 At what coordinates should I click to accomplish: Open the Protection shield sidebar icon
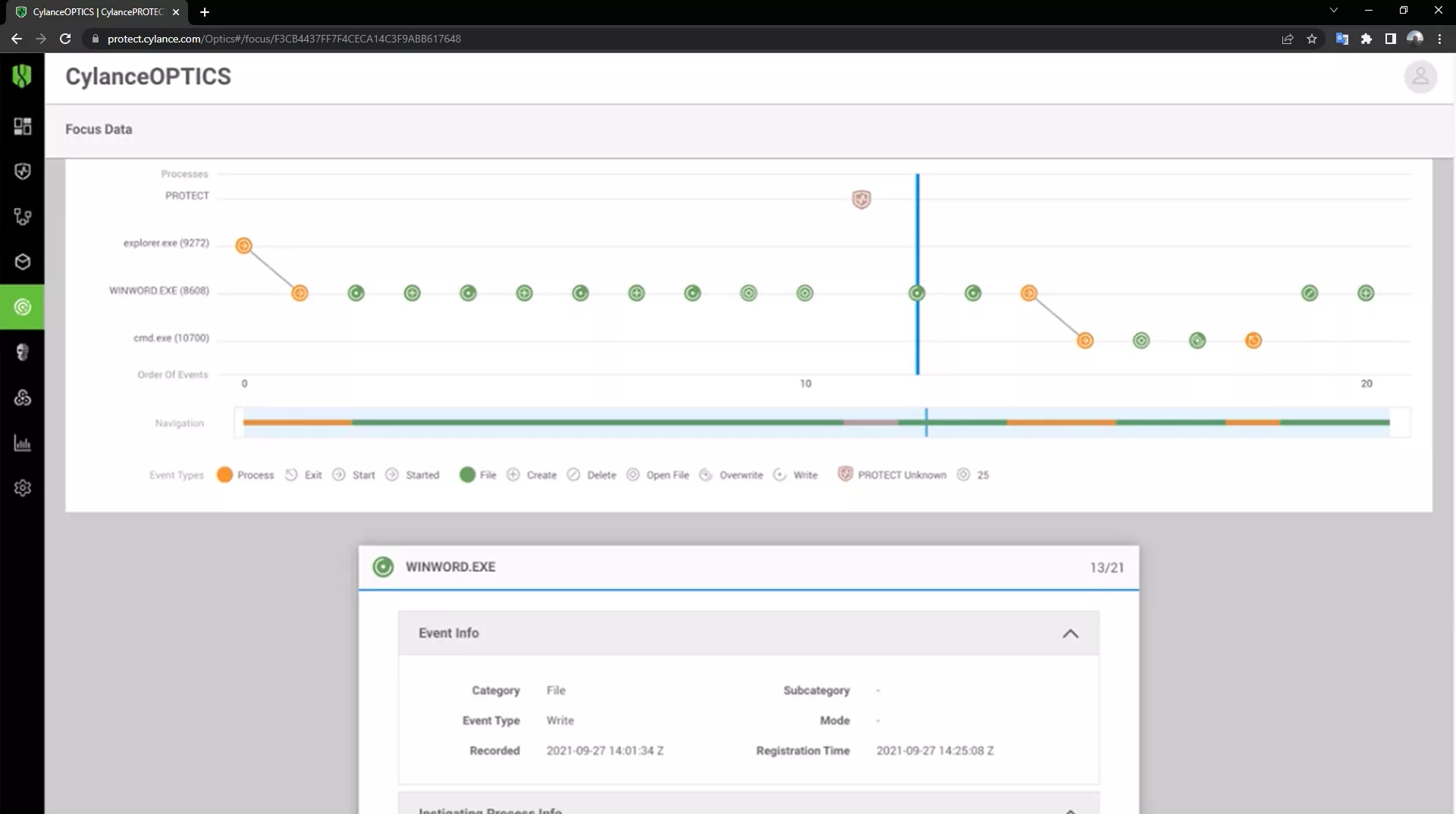[x=22, y=171]
